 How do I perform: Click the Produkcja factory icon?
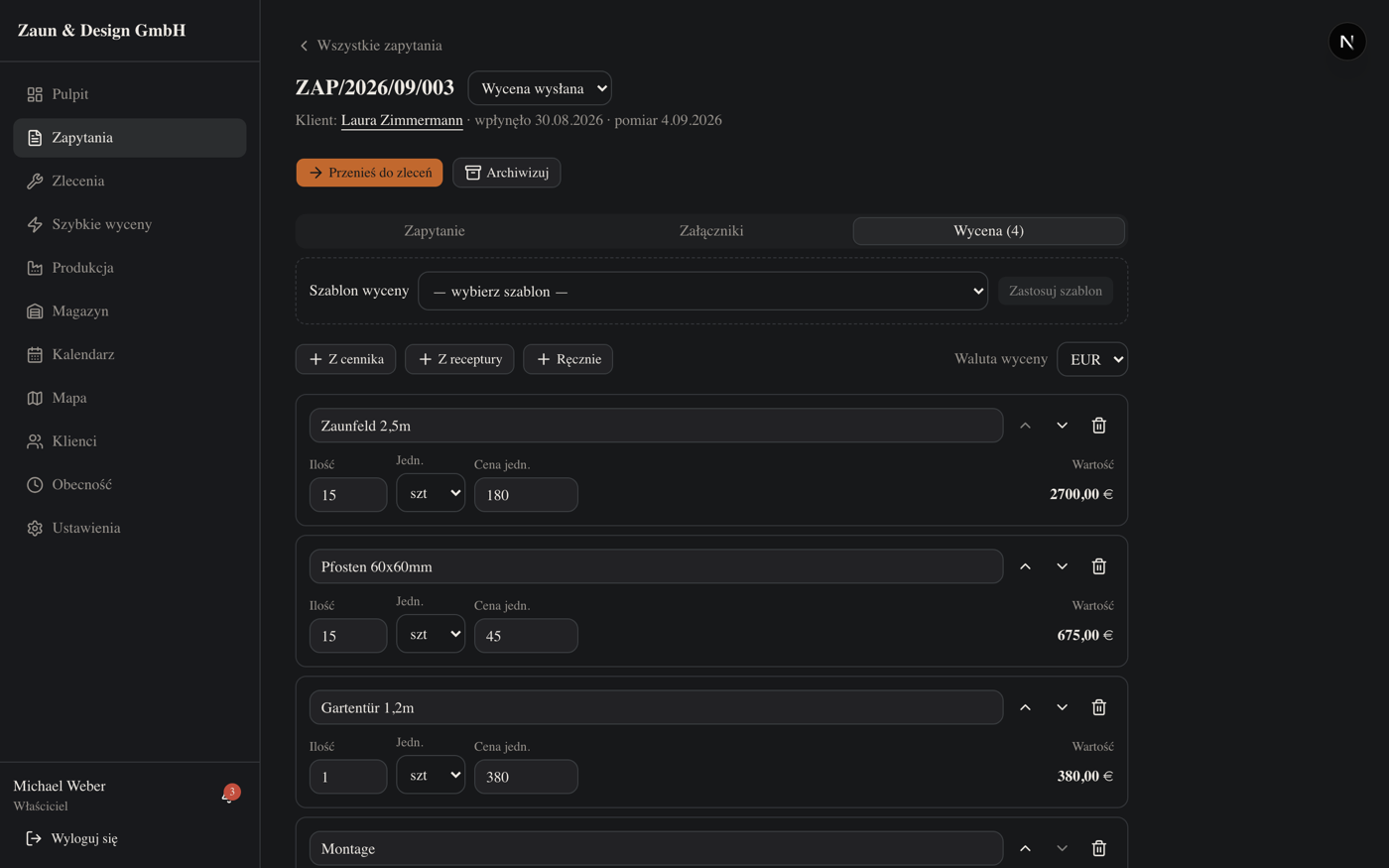click(x=35, y=268)
